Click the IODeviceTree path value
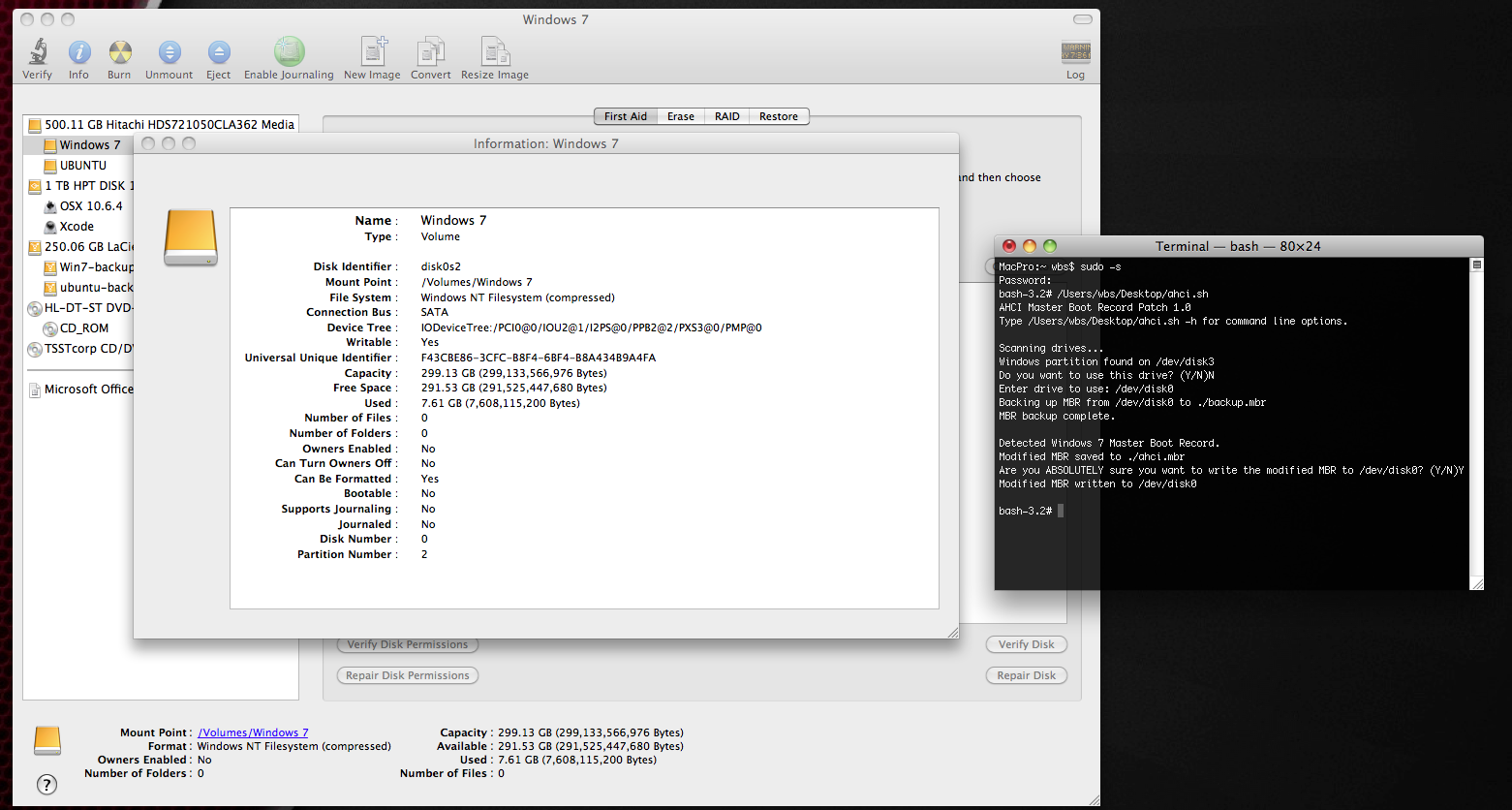 [591, 327]
